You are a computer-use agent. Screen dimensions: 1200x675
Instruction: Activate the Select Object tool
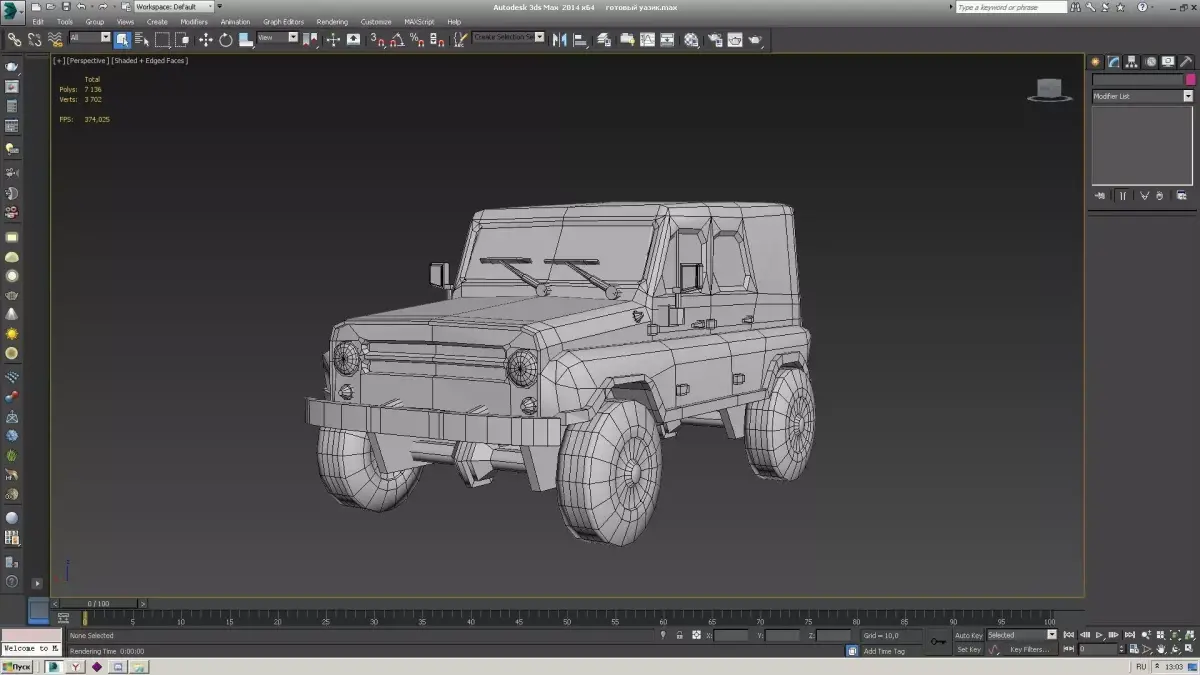[122, 39]
